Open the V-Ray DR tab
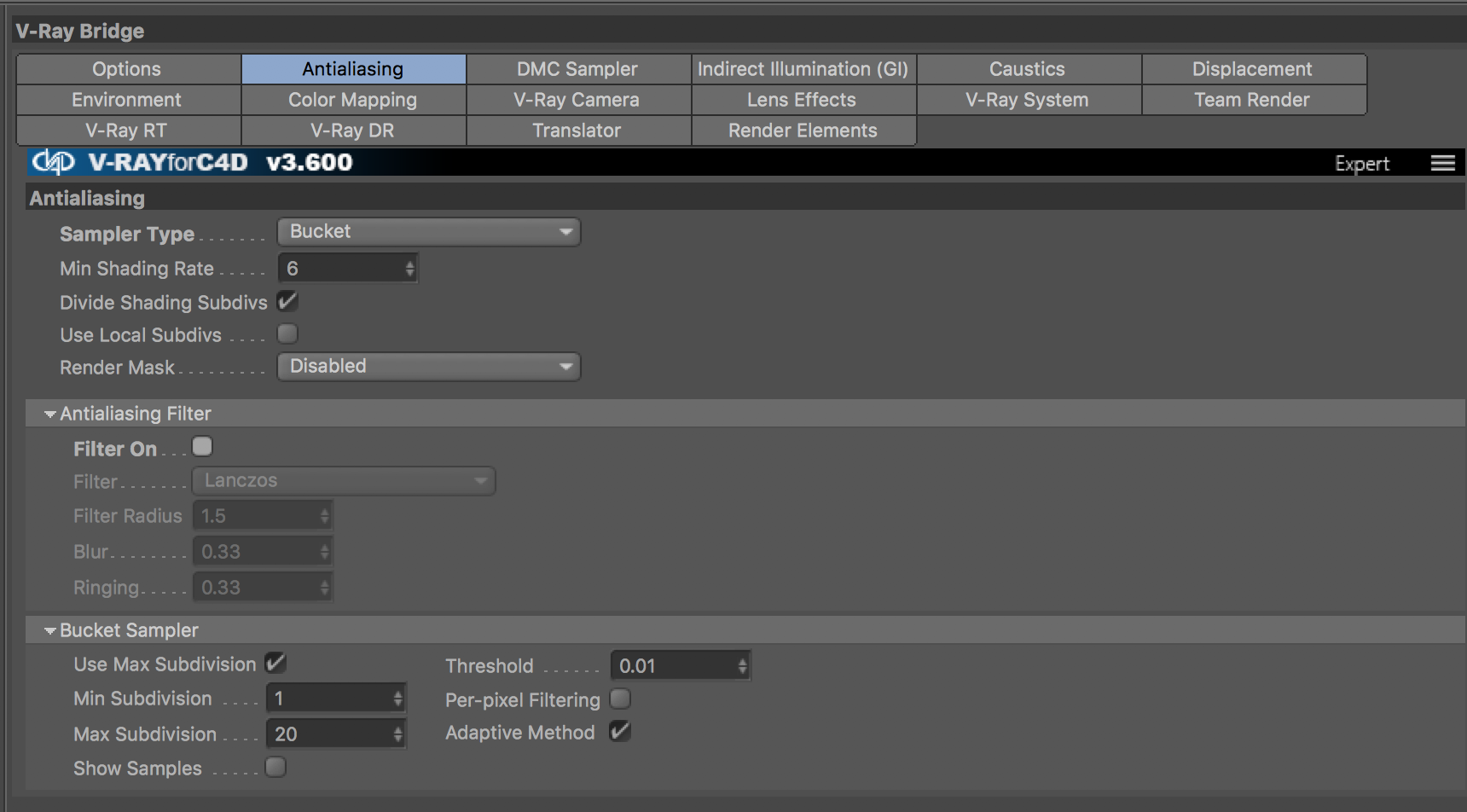1467x812 pixels. click(353, 130)
